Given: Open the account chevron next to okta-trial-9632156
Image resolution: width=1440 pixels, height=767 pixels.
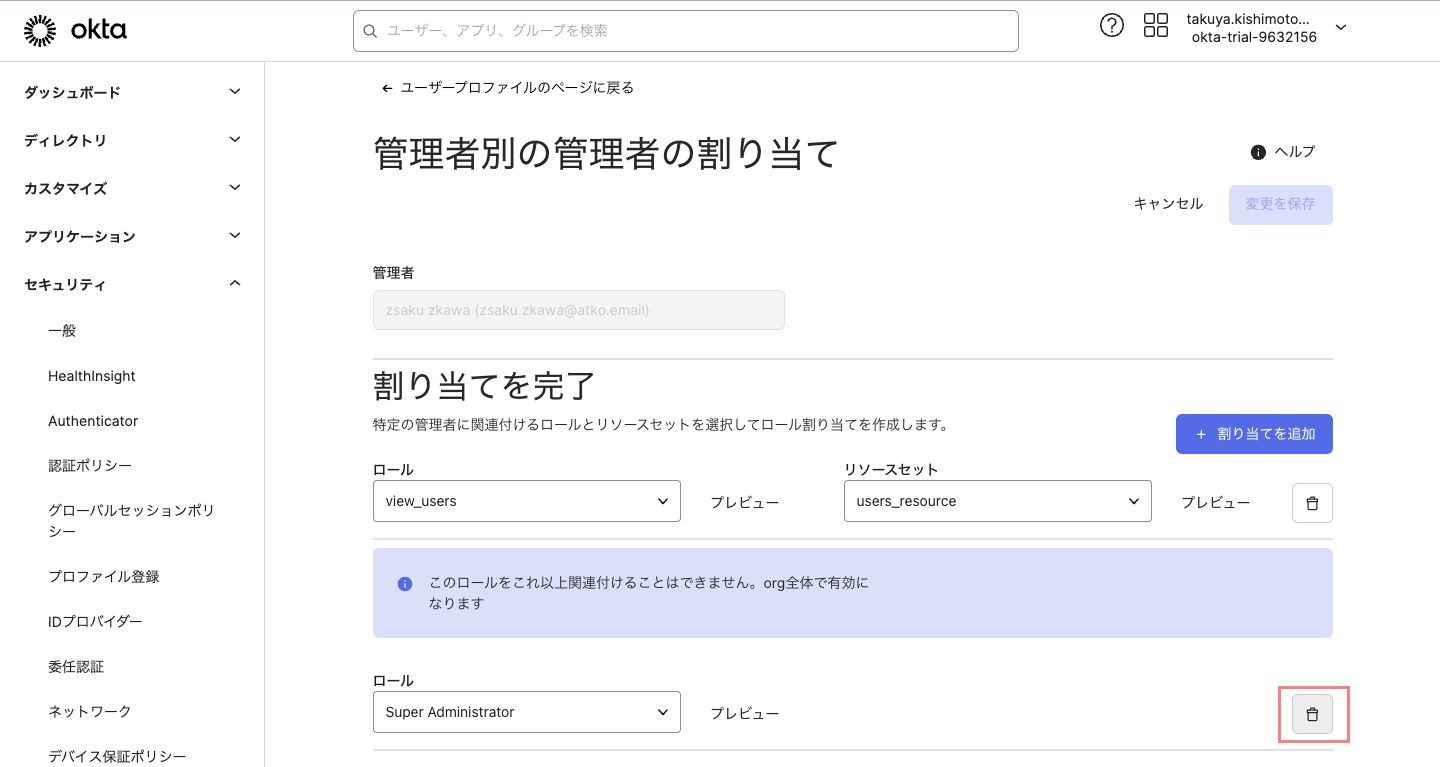Looking at the screenshot, I should [x=1339, y=28].
